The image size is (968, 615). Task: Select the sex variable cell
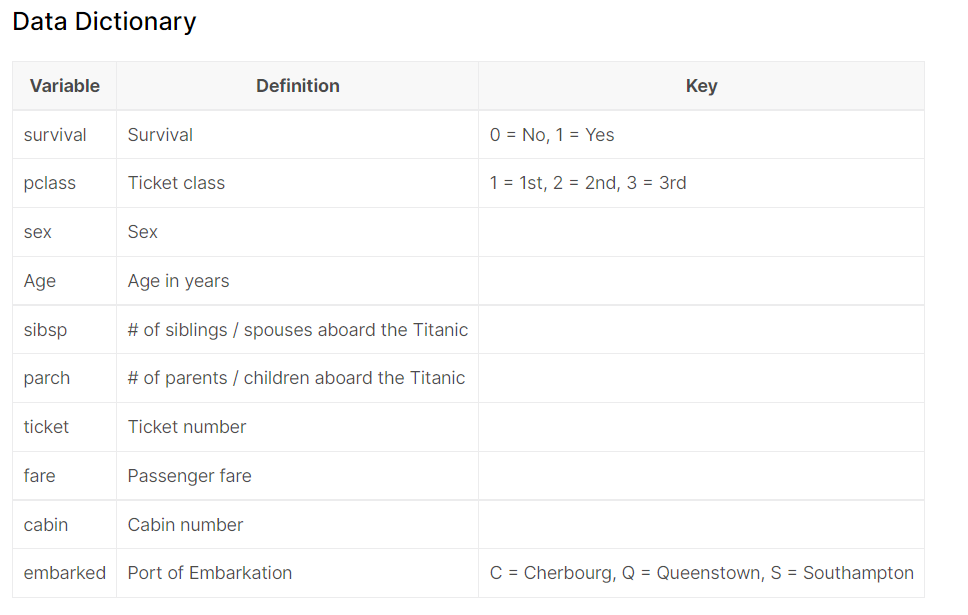(x=38, y=232)
